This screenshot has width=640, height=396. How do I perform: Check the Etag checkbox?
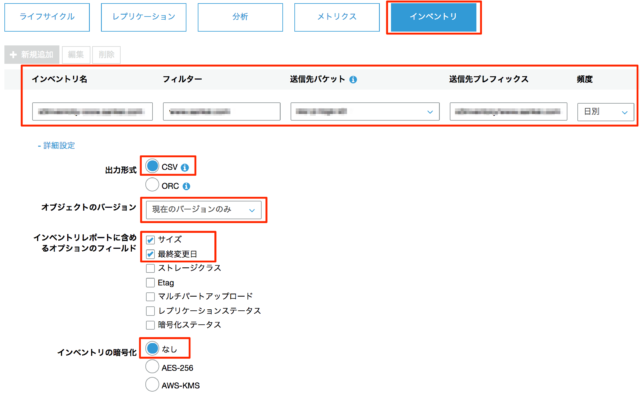[150, 283]
